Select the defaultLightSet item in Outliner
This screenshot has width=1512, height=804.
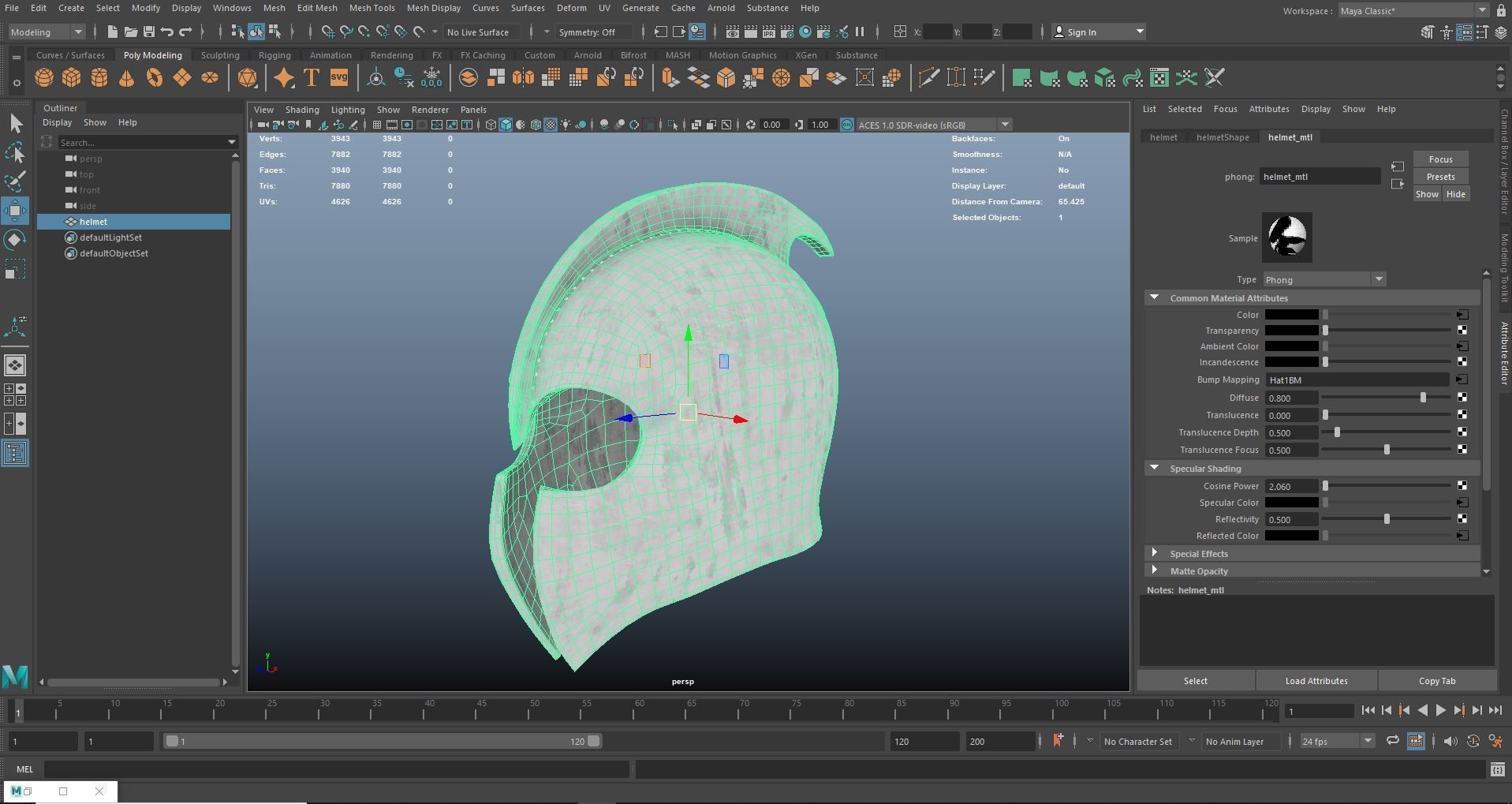(110, 237)
